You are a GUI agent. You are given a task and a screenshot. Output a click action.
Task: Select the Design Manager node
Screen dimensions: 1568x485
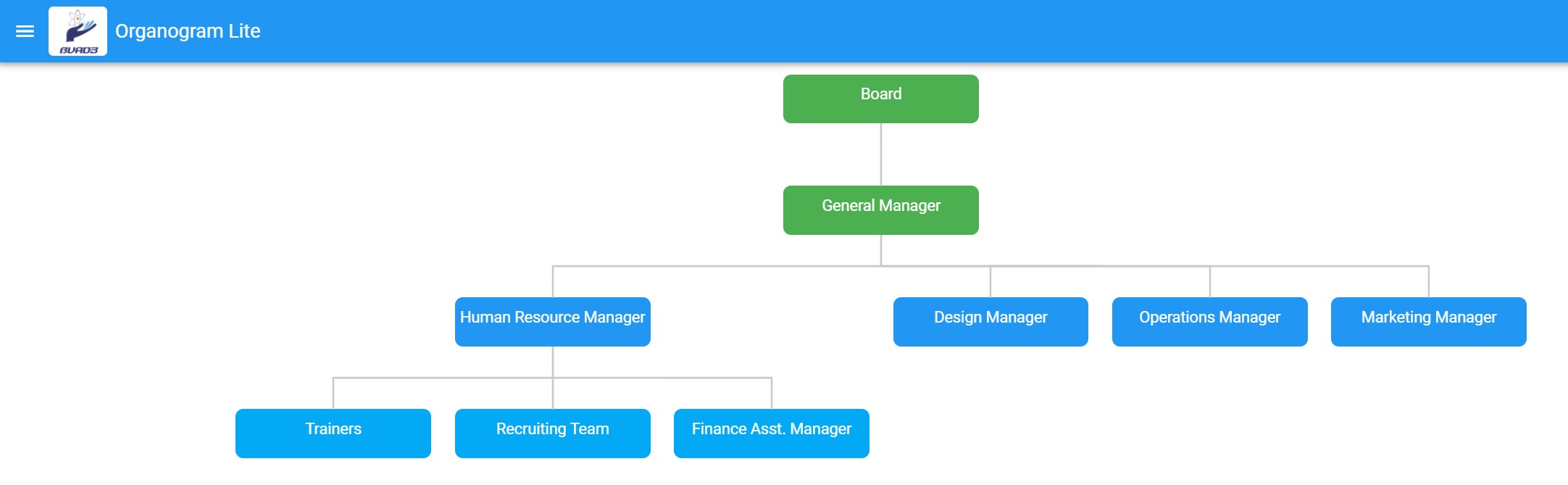990,321
